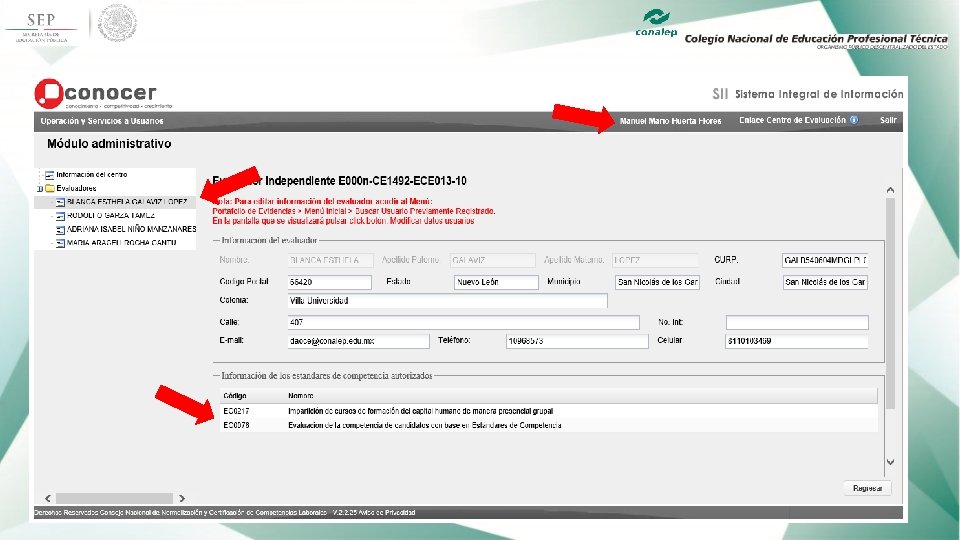Click the Evaluadores folder icon

[50, 189]
